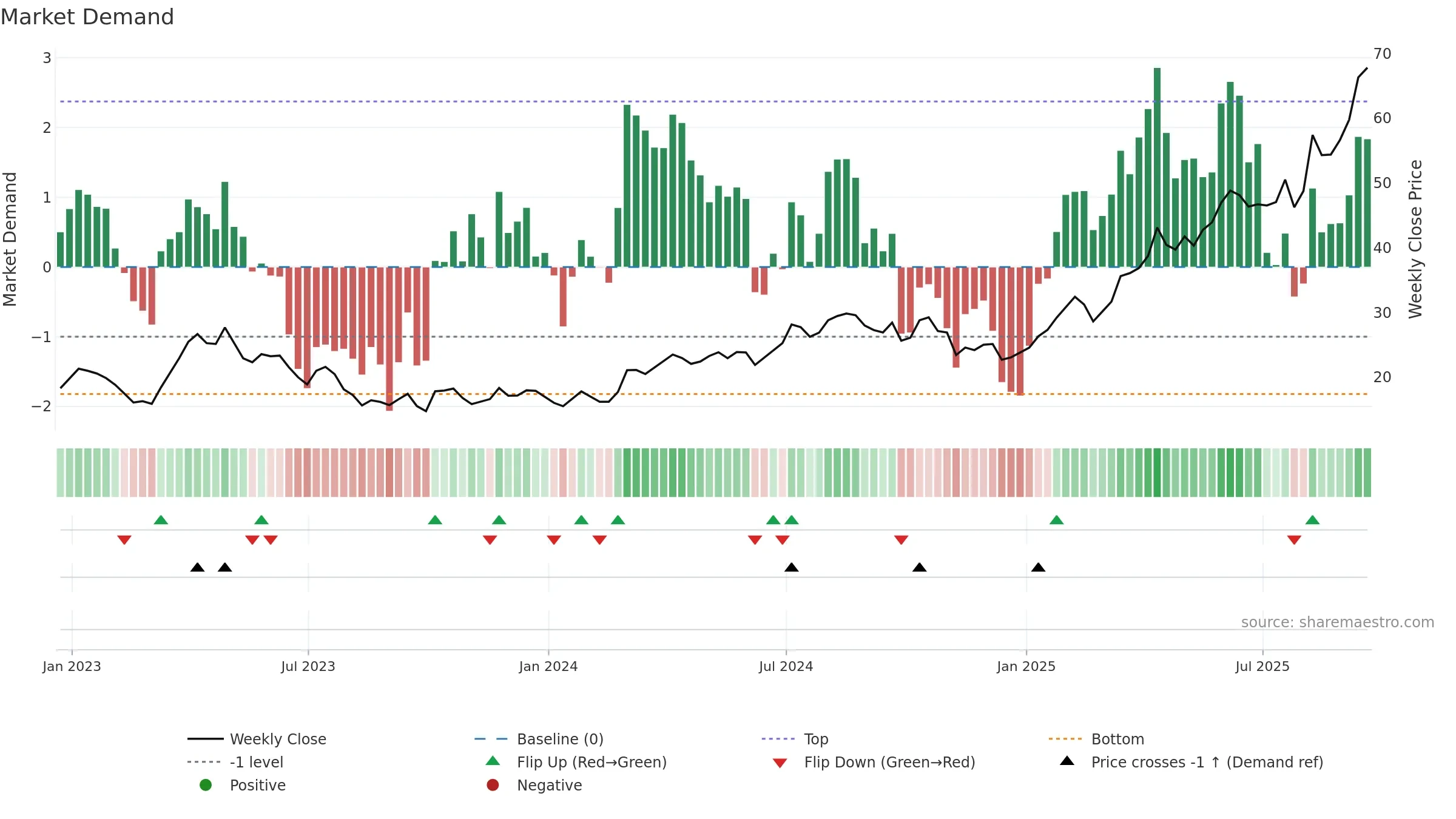Click the last green flip-up marker after Jul 2025
The width and height of the screenshot is (1456, 819).
click(1312, 520)
